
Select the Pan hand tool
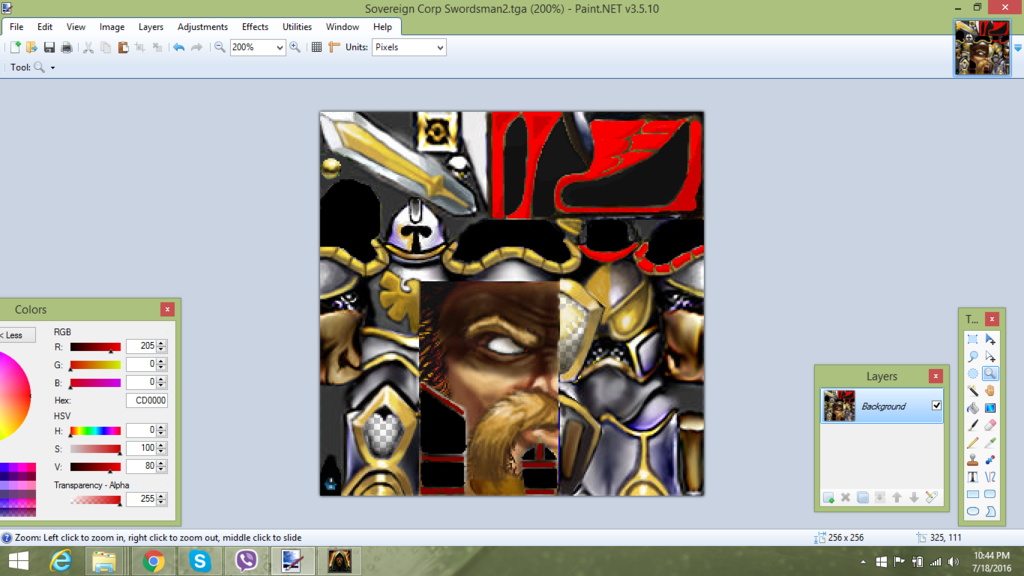[990, 391]
